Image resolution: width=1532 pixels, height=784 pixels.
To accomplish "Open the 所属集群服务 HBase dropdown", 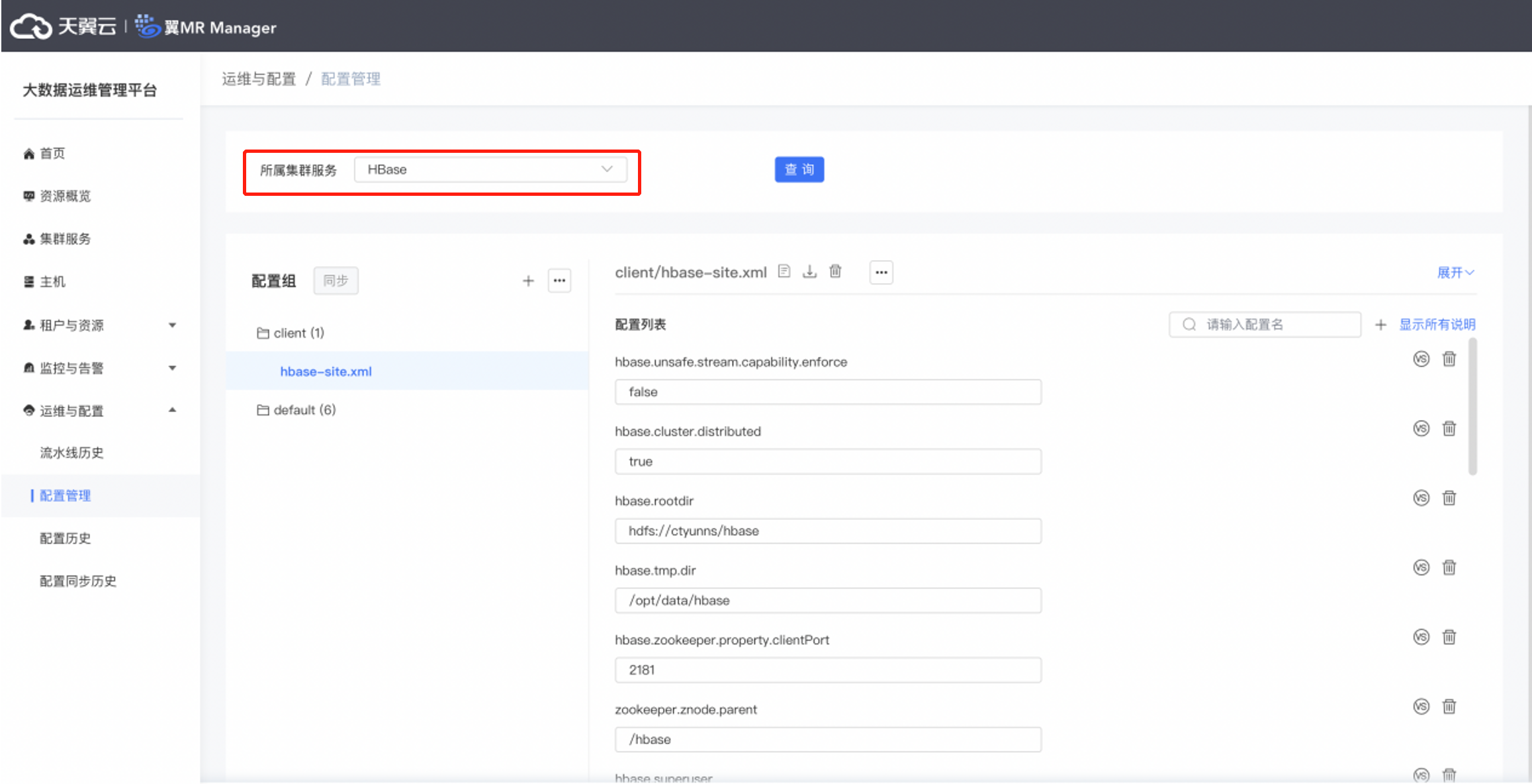I will click(x=490, y=170).
